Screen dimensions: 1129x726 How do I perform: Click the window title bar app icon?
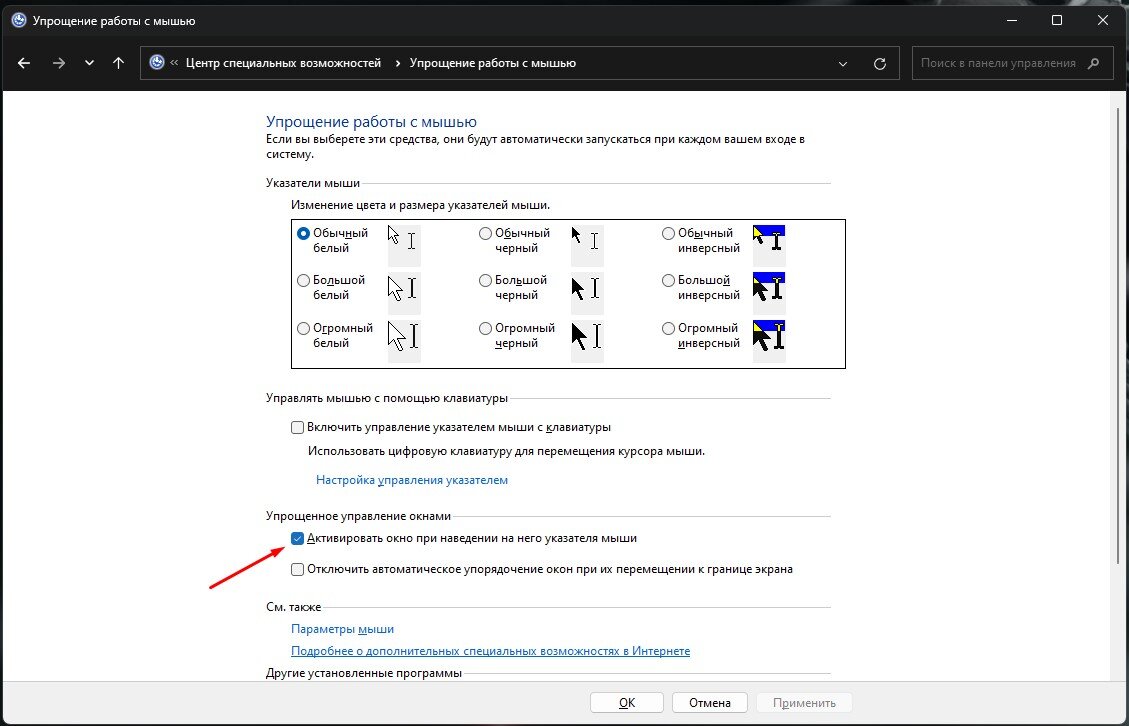19,20
